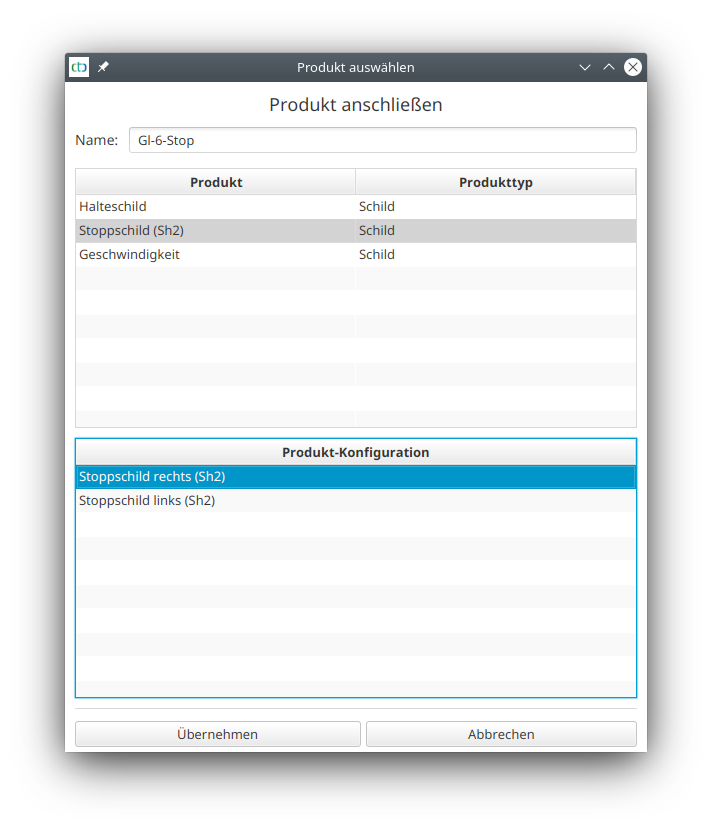Maximize the Produkt auswählen dialog

[x=609, y=67]
